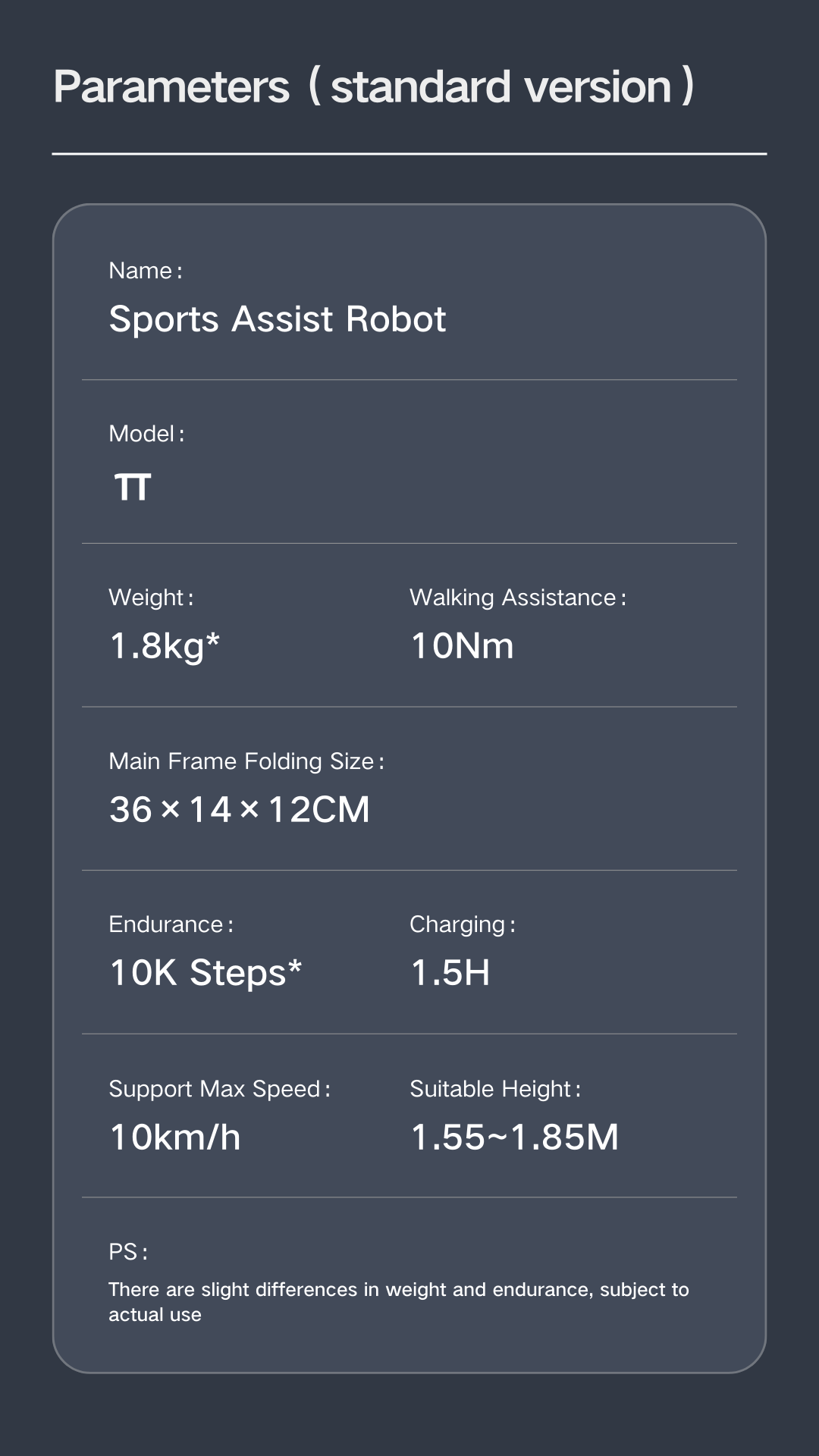Click the "Weight:" label
The image size is (819, 1456).
(x=151, y=598)
